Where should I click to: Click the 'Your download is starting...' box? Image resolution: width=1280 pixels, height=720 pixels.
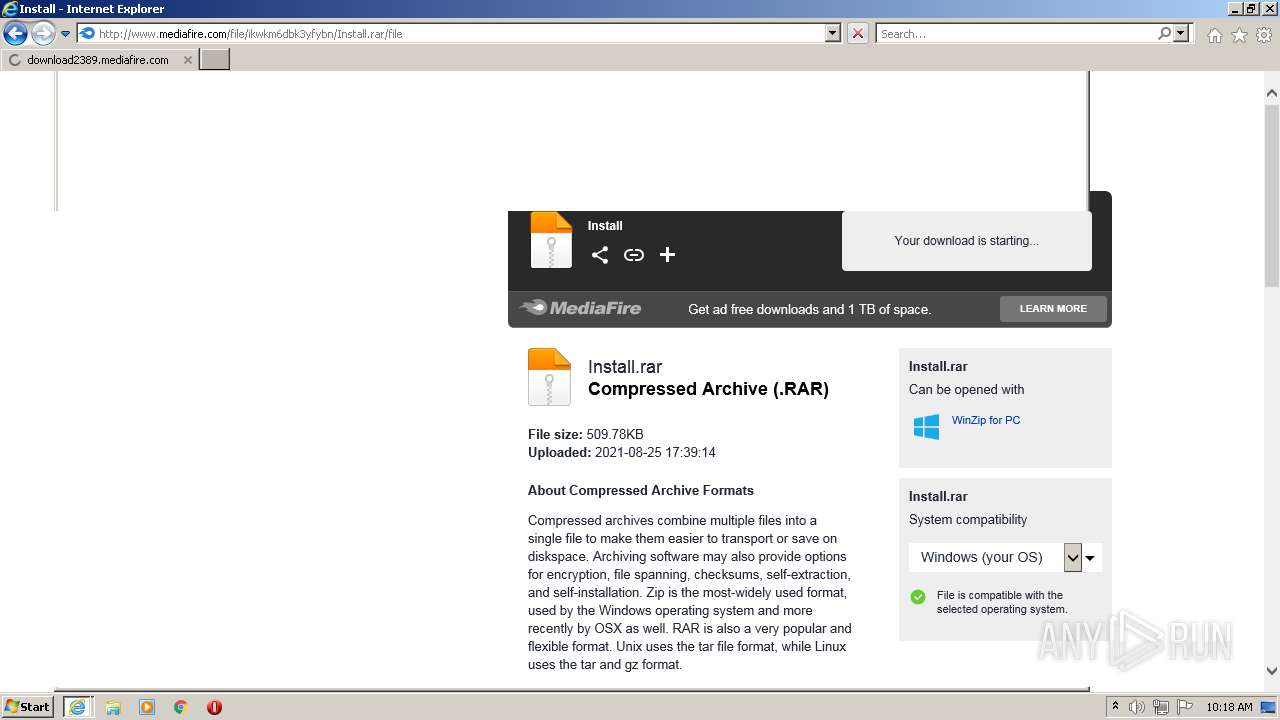966,241
